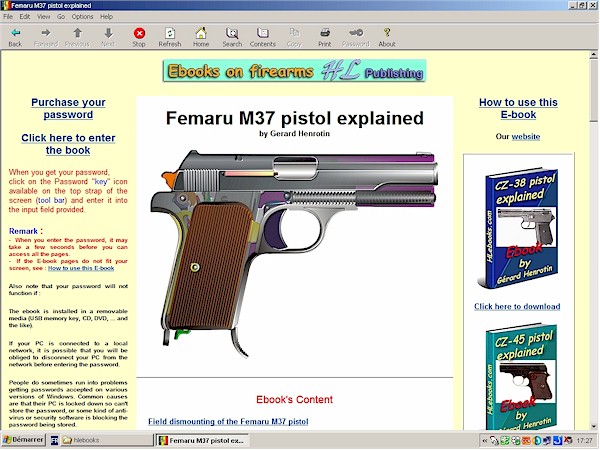600x450 pixels.
Task: Click the Forward arrow toolbar button
Action: [x=46, y=37]
